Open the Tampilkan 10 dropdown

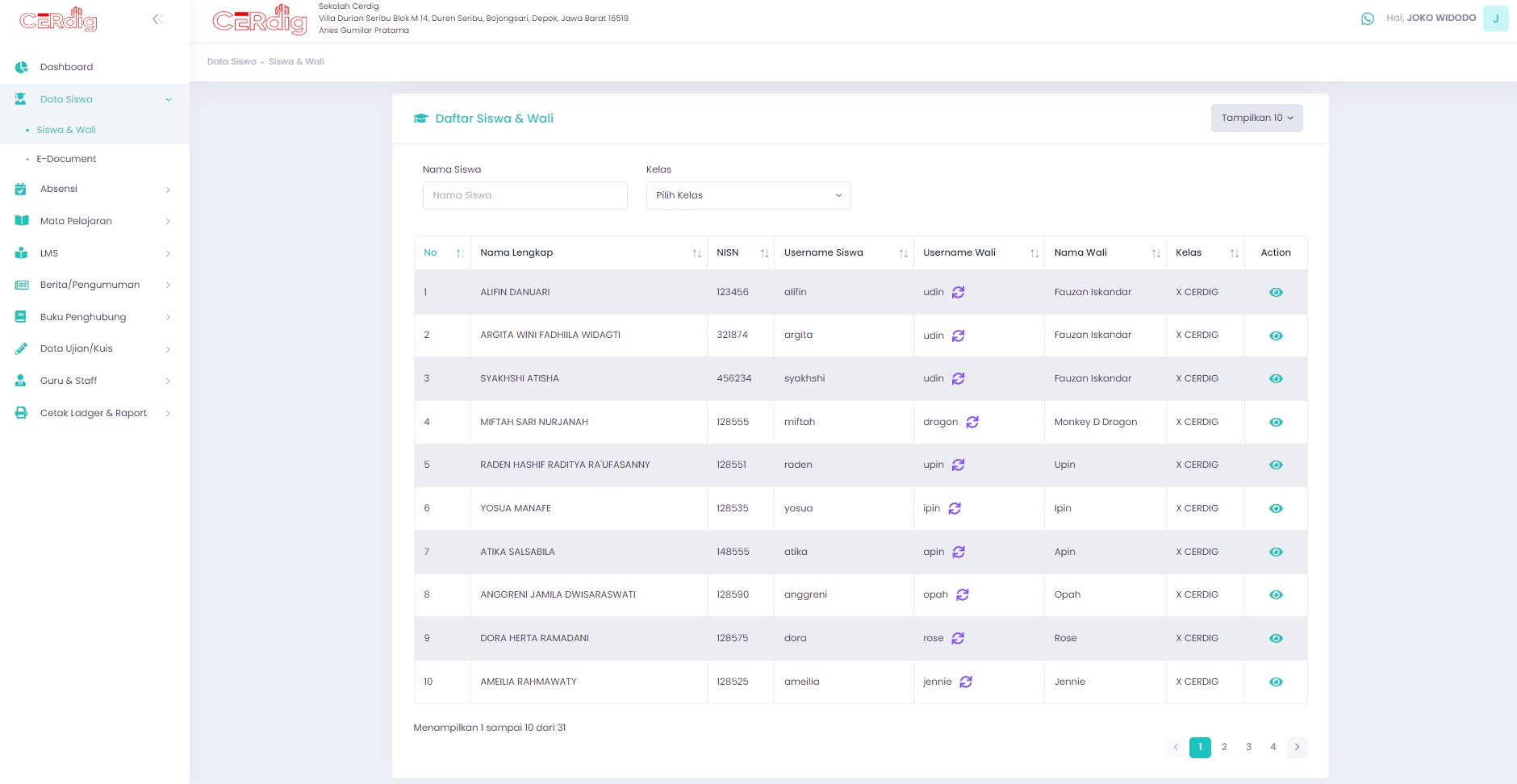pos(1256,118)
